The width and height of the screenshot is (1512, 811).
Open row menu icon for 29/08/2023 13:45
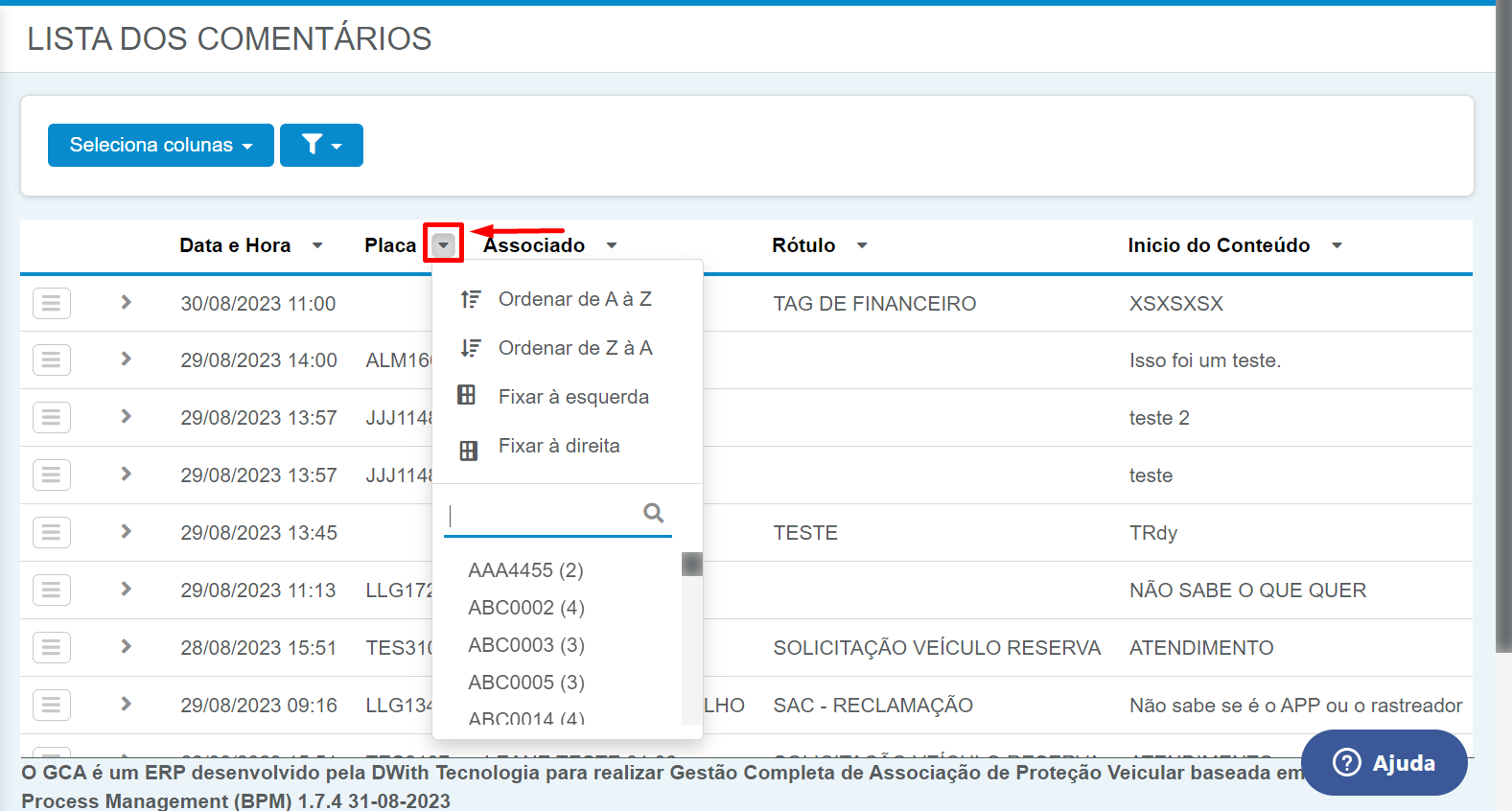(52, 533)
